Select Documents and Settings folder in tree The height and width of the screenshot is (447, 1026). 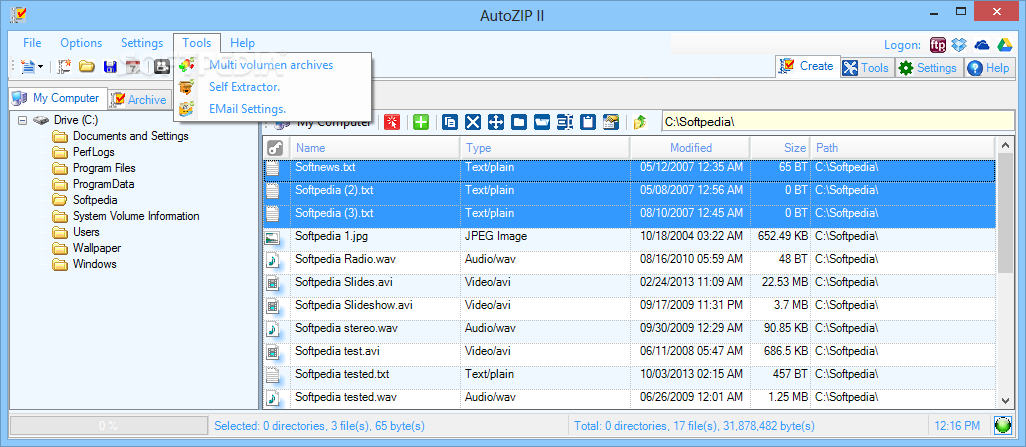pyautogui.click(x=131, y=136)
